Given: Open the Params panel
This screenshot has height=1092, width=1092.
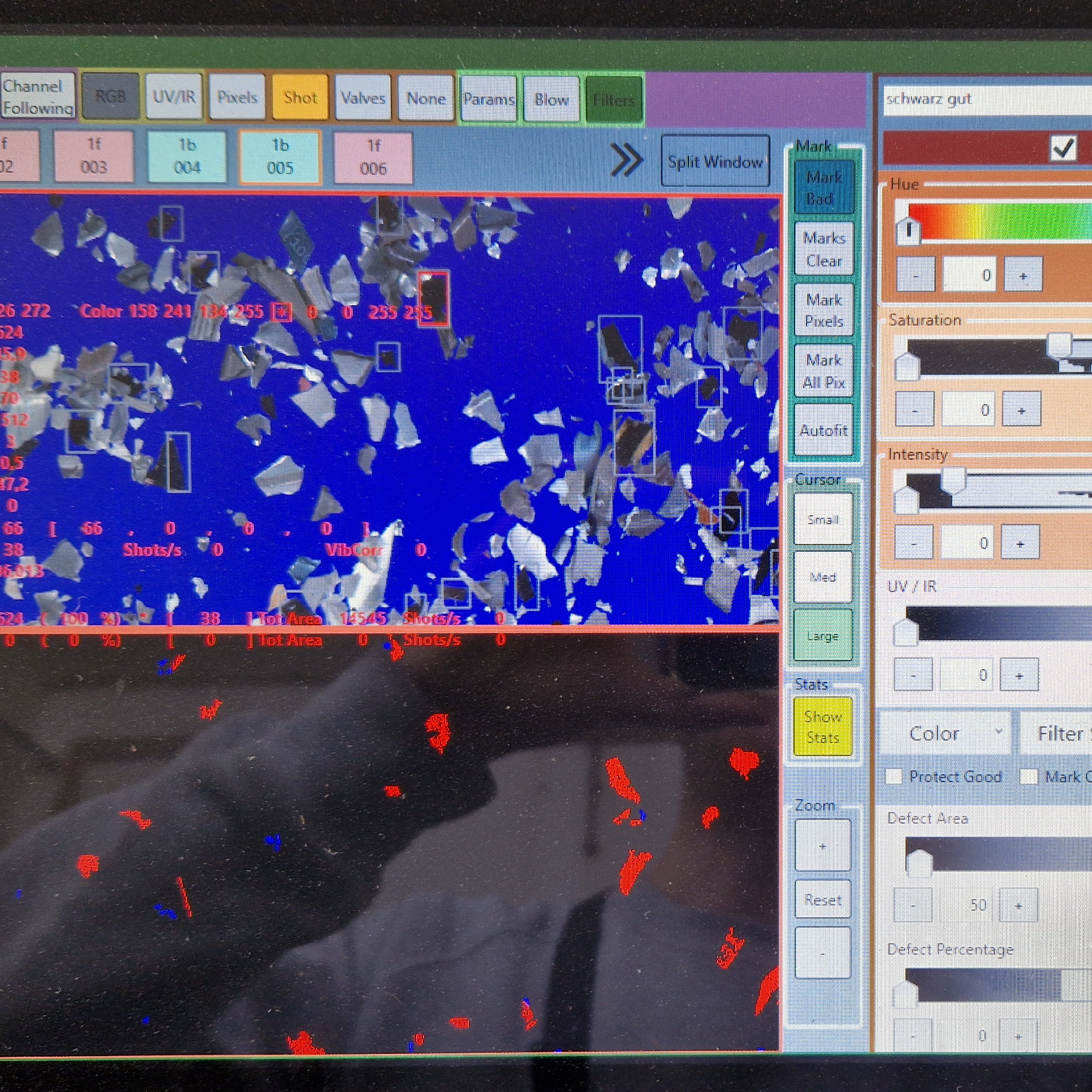Looking at the screenshot, I should tap(489, 99).
